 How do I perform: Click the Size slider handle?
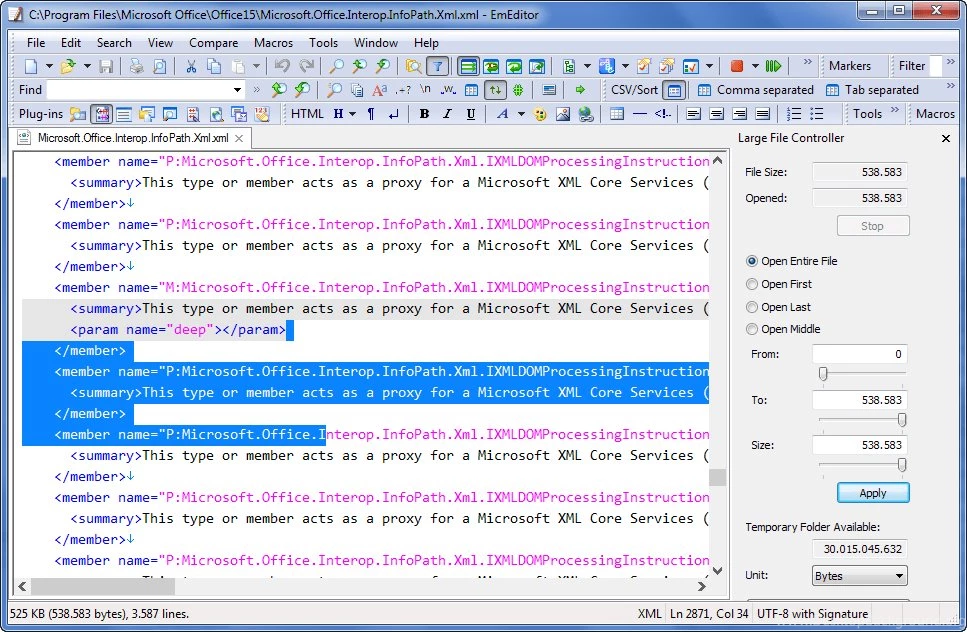902,465
